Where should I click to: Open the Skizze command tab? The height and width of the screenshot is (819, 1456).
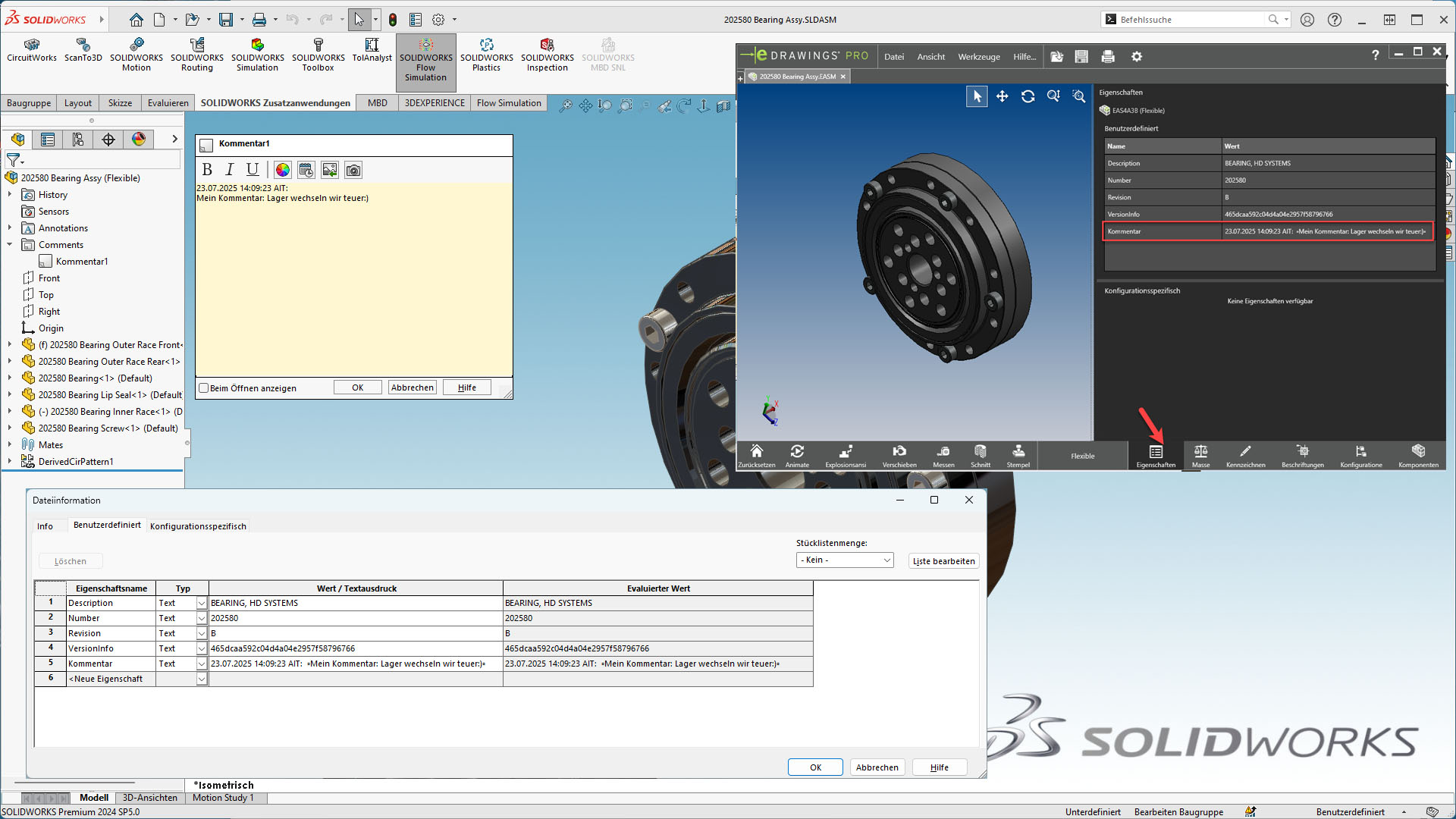point(120,103)
